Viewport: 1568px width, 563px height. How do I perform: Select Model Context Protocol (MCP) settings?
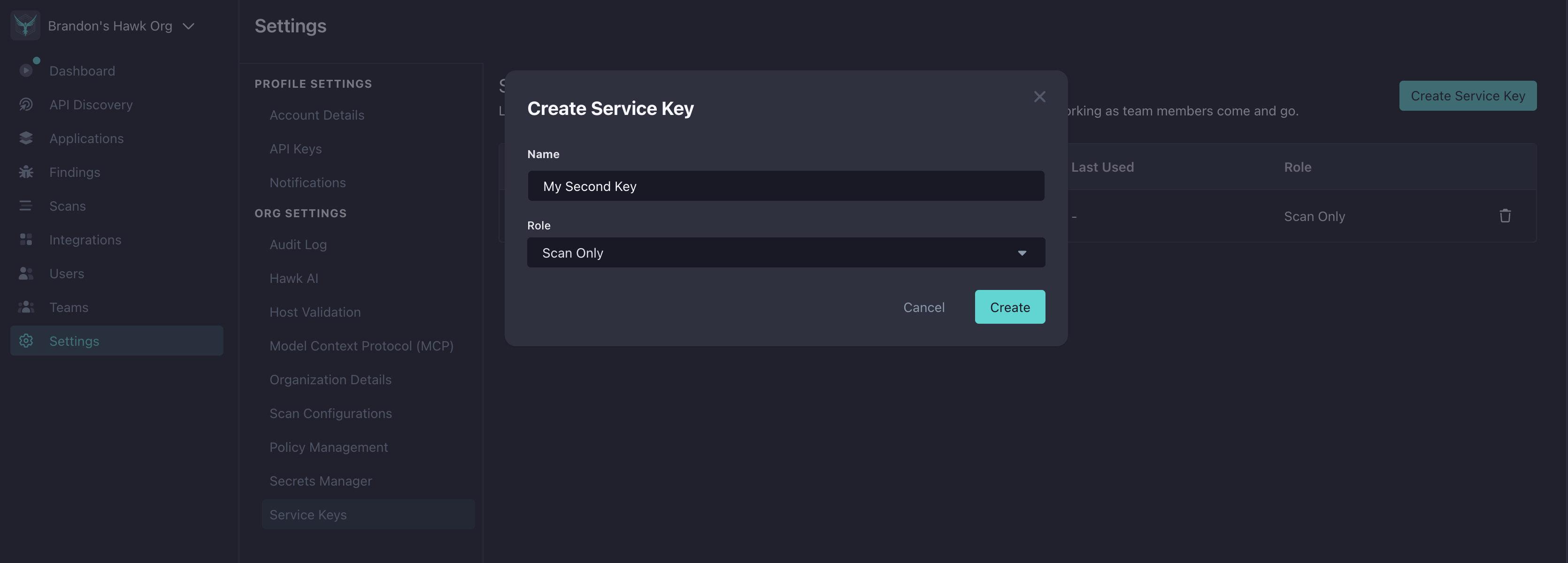click(x=361, y=345)
